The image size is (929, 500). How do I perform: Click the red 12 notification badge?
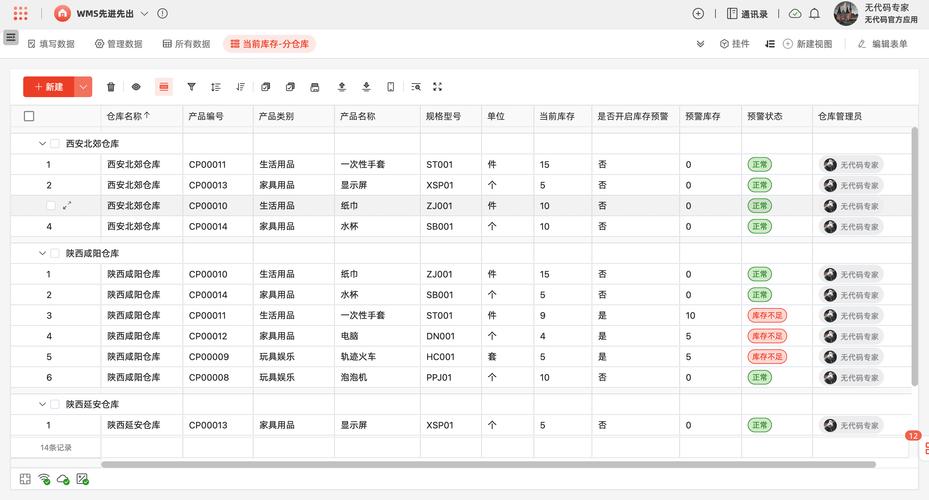(x=912, y=435)
